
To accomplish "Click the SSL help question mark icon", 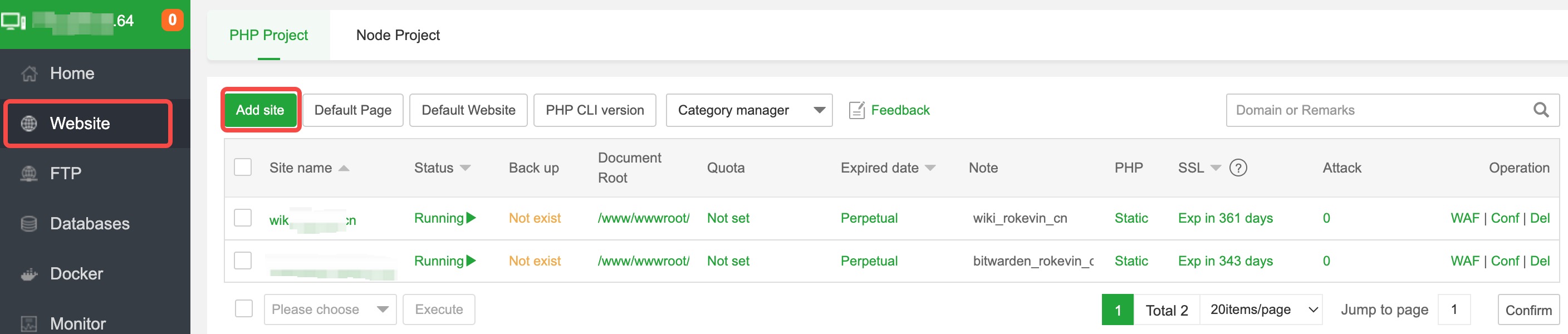I will coord(1238,168).
